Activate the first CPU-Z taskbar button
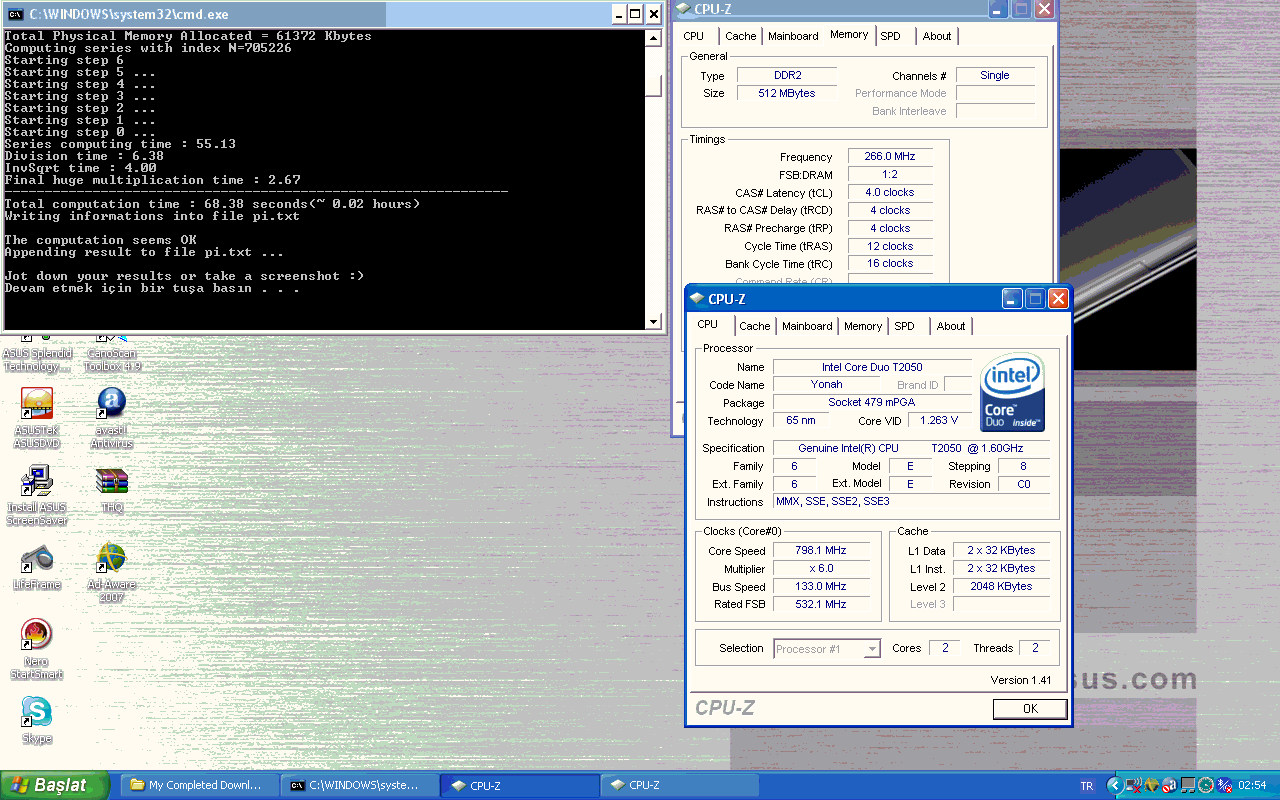Image resolution: width=1280 pixels, height=800 pixels. (520, 785)
